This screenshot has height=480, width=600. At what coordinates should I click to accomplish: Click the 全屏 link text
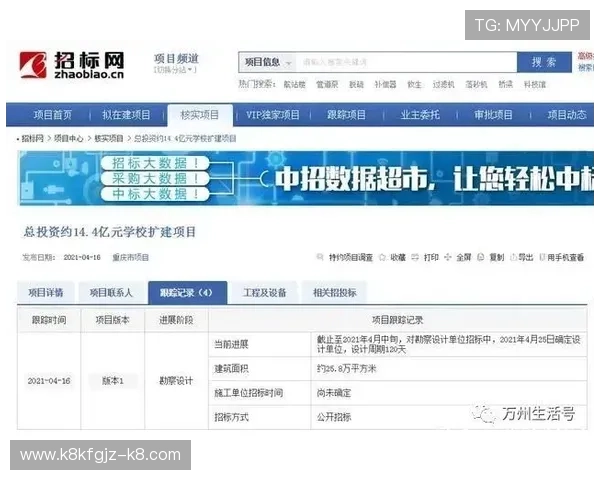(464, 258)
